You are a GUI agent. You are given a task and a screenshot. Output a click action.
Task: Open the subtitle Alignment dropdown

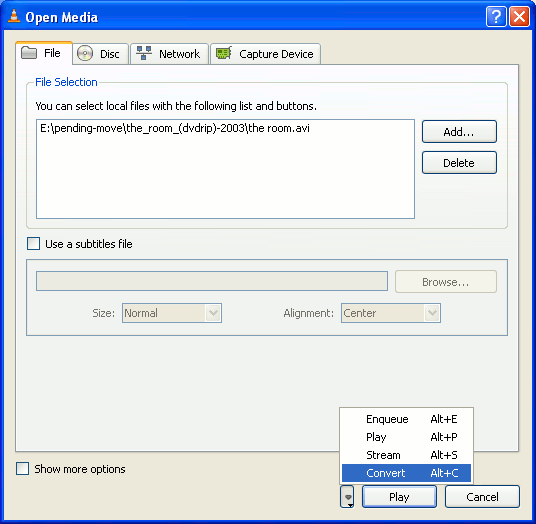pos(391,313)
